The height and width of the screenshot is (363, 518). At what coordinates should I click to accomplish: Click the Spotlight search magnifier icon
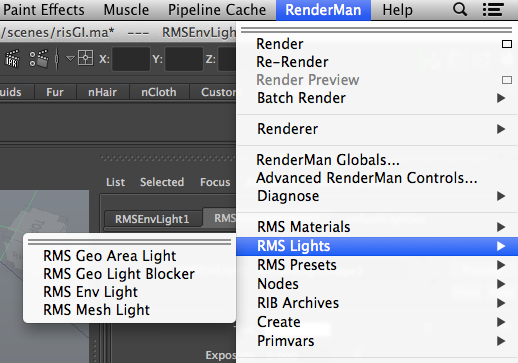[x=460, y=10]
